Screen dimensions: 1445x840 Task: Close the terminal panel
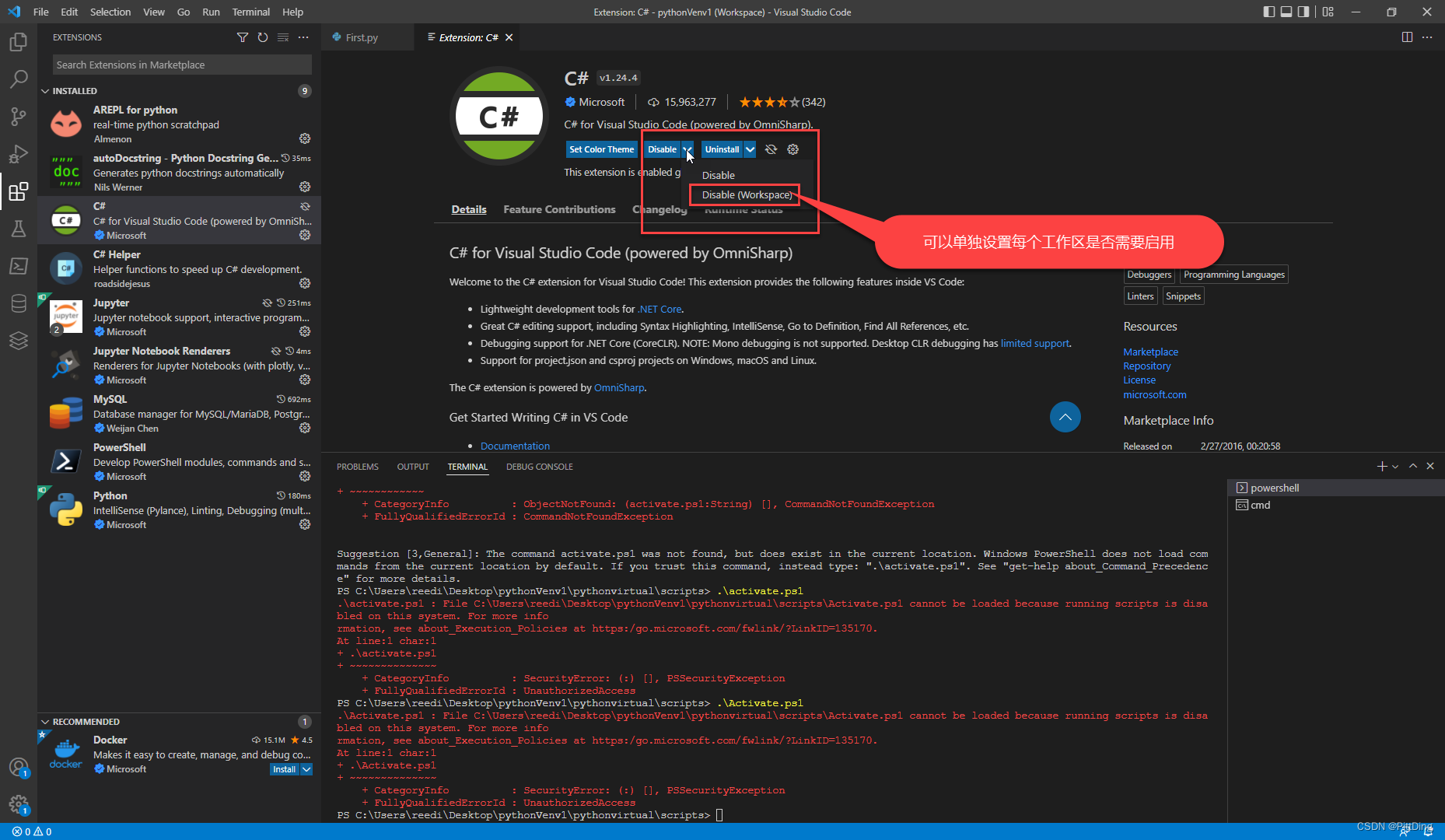point(1430,466)
